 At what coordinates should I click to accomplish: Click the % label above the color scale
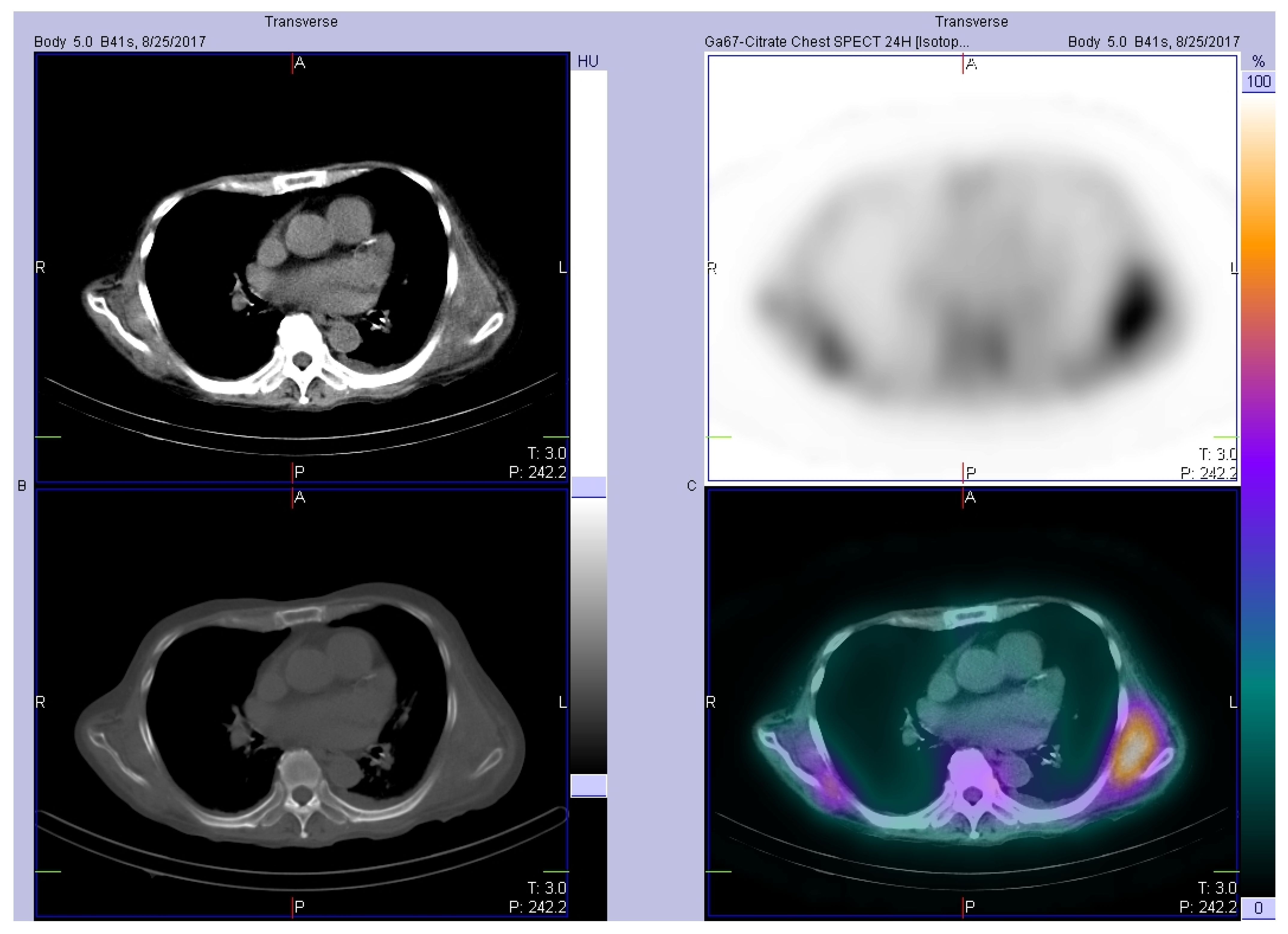point(1259,61)
